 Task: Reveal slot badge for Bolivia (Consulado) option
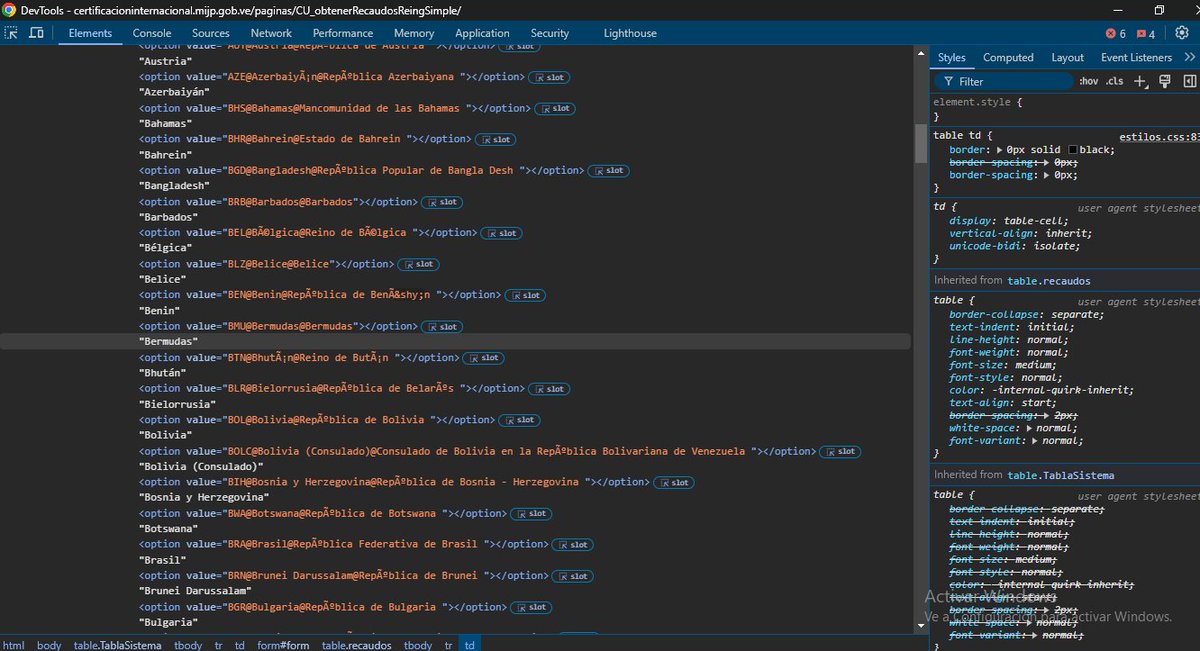(x=840, y=452)
